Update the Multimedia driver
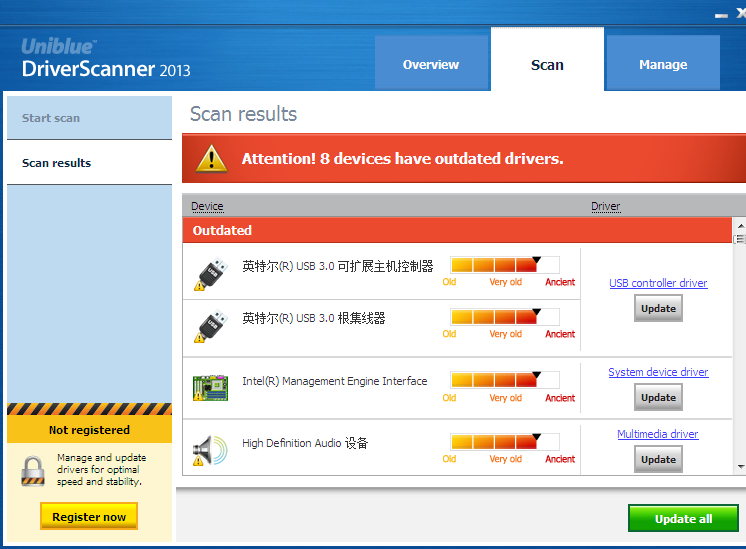The height and width of the screenshot is (549, 746). click(x=658, y=459)
